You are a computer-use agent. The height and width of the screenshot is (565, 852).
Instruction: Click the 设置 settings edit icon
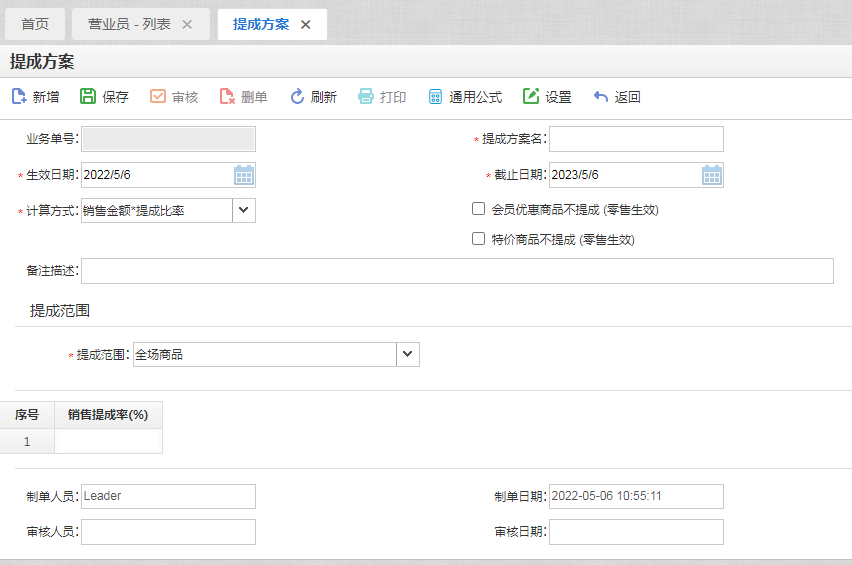click(x=531, y=96)
